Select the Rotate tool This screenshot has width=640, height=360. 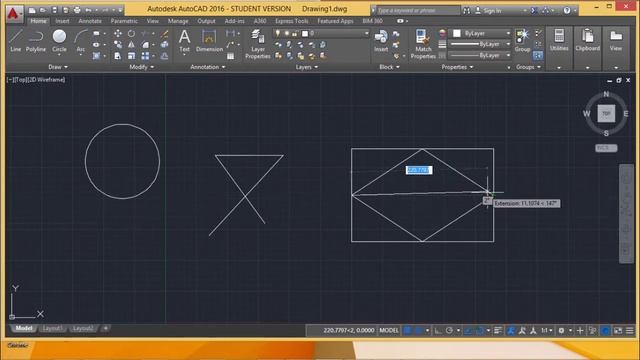click(x=131, y=33)
